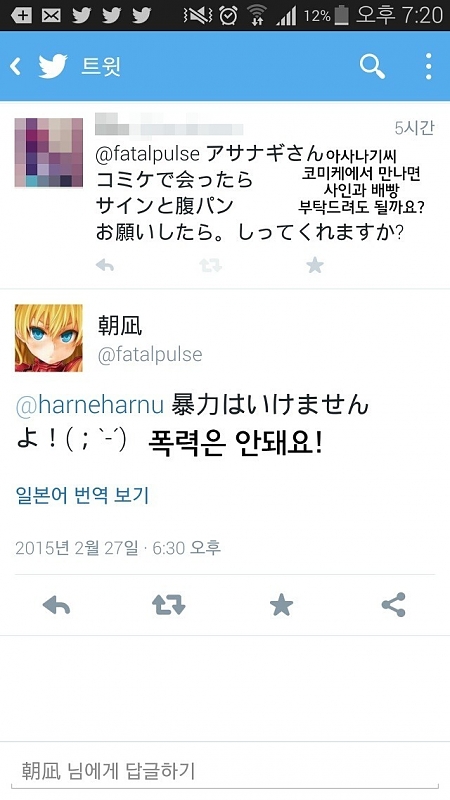This screenshot has width=450, height=800.
Task: Open the @harneharnu mention link
Action: 90,405
